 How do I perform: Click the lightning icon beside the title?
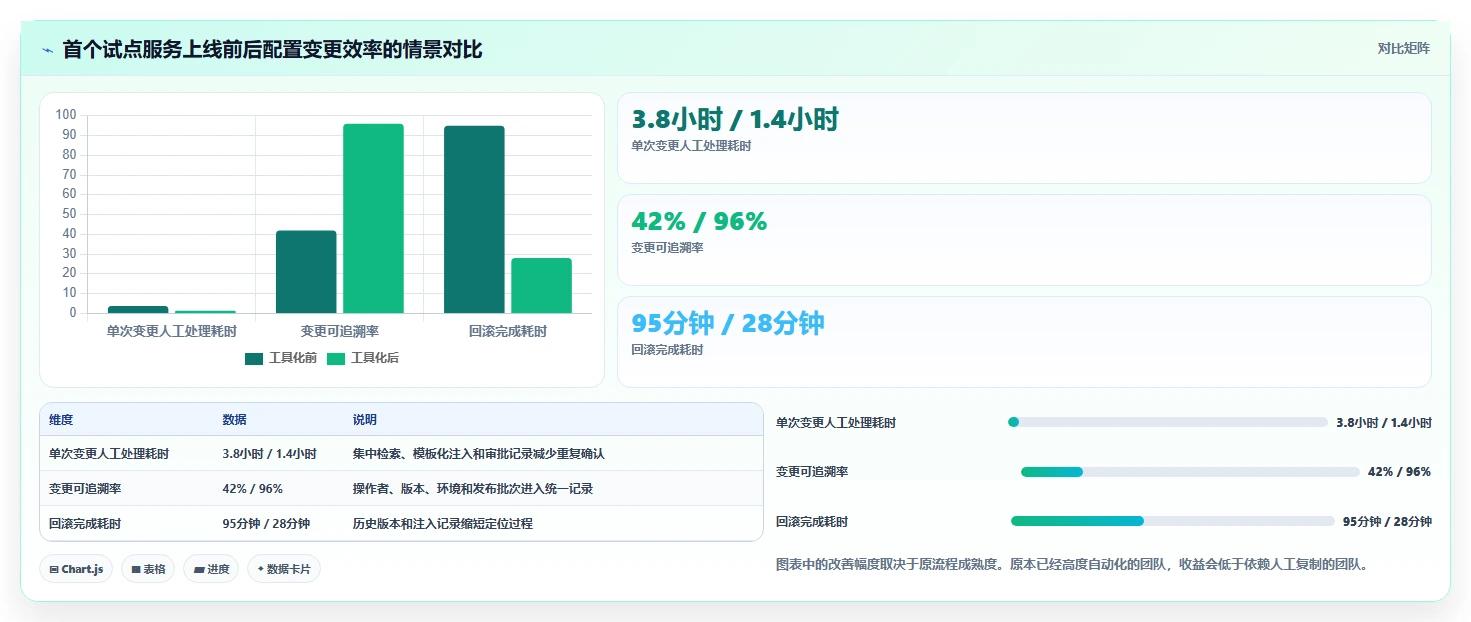[47, 50]
